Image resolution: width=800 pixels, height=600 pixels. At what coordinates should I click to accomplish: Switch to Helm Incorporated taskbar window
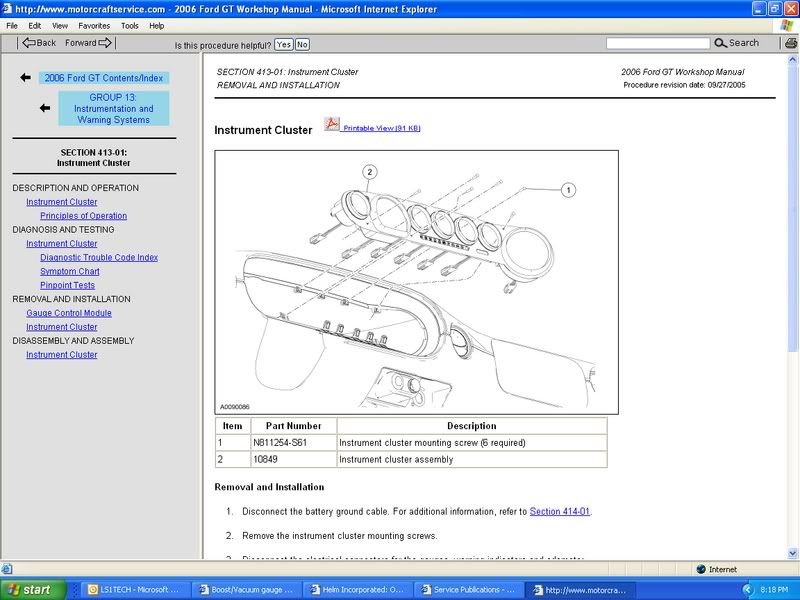pyautogui.click(x=358, y=590)
